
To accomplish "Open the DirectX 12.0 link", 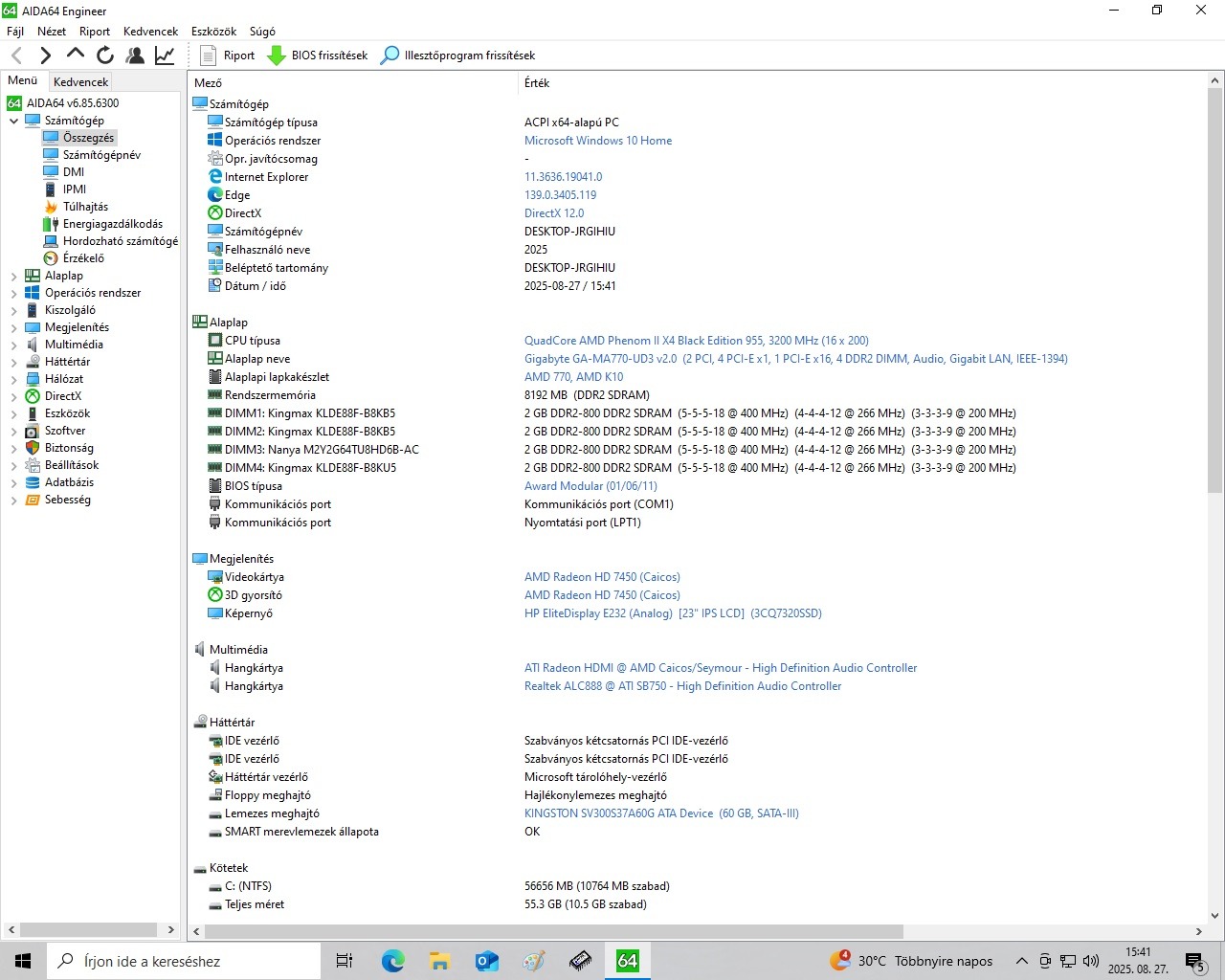I will coord(554,213).
